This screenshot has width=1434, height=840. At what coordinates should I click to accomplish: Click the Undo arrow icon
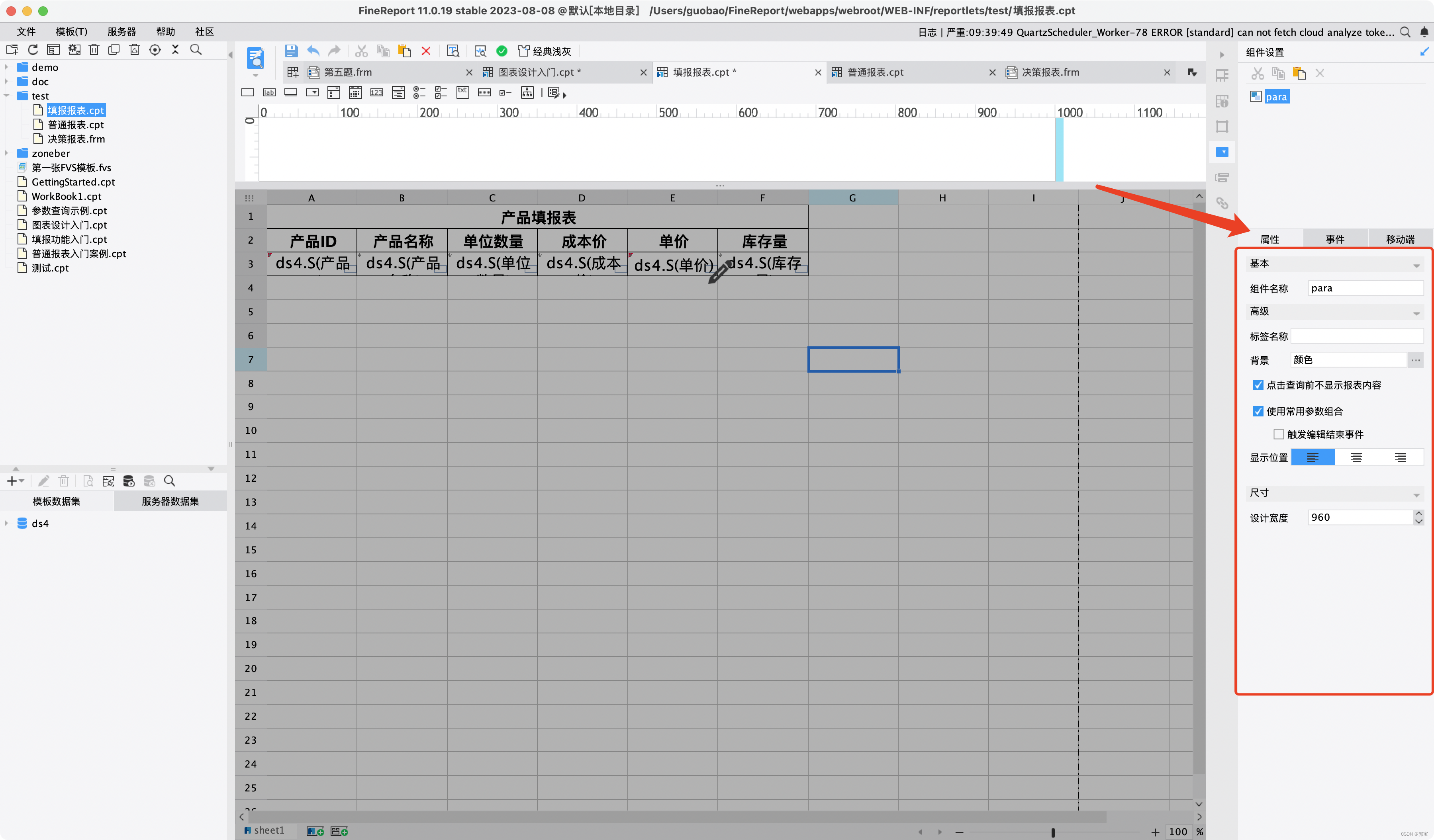tap(313, 51)
